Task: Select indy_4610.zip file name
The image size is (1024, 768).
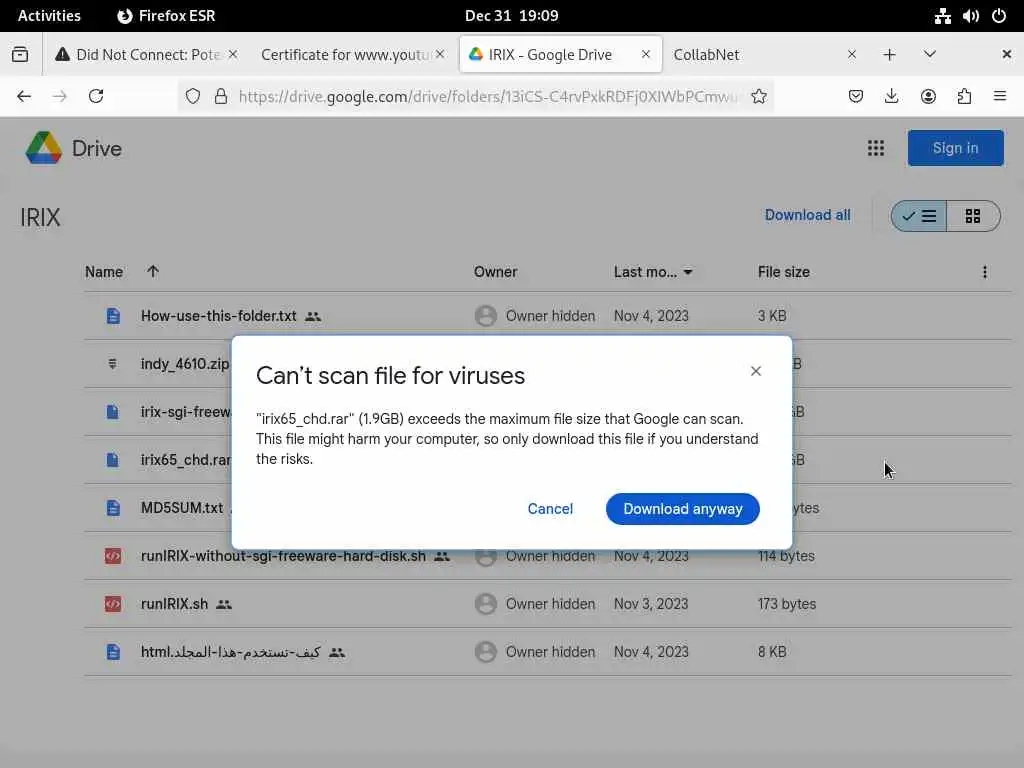Action: (x=185, y=364)
